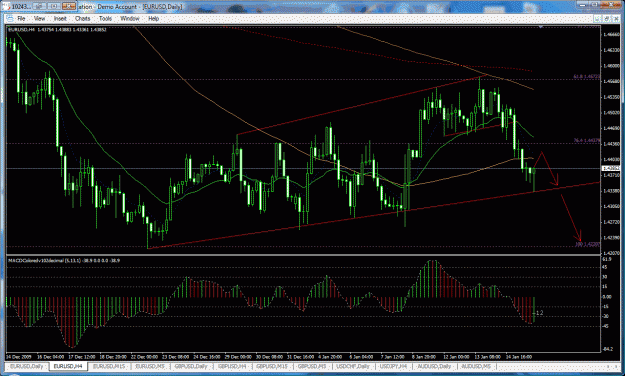This screenshot has height=376, width=625.
Task: Restore the inner chart window
Action: [x=606, y=18]
